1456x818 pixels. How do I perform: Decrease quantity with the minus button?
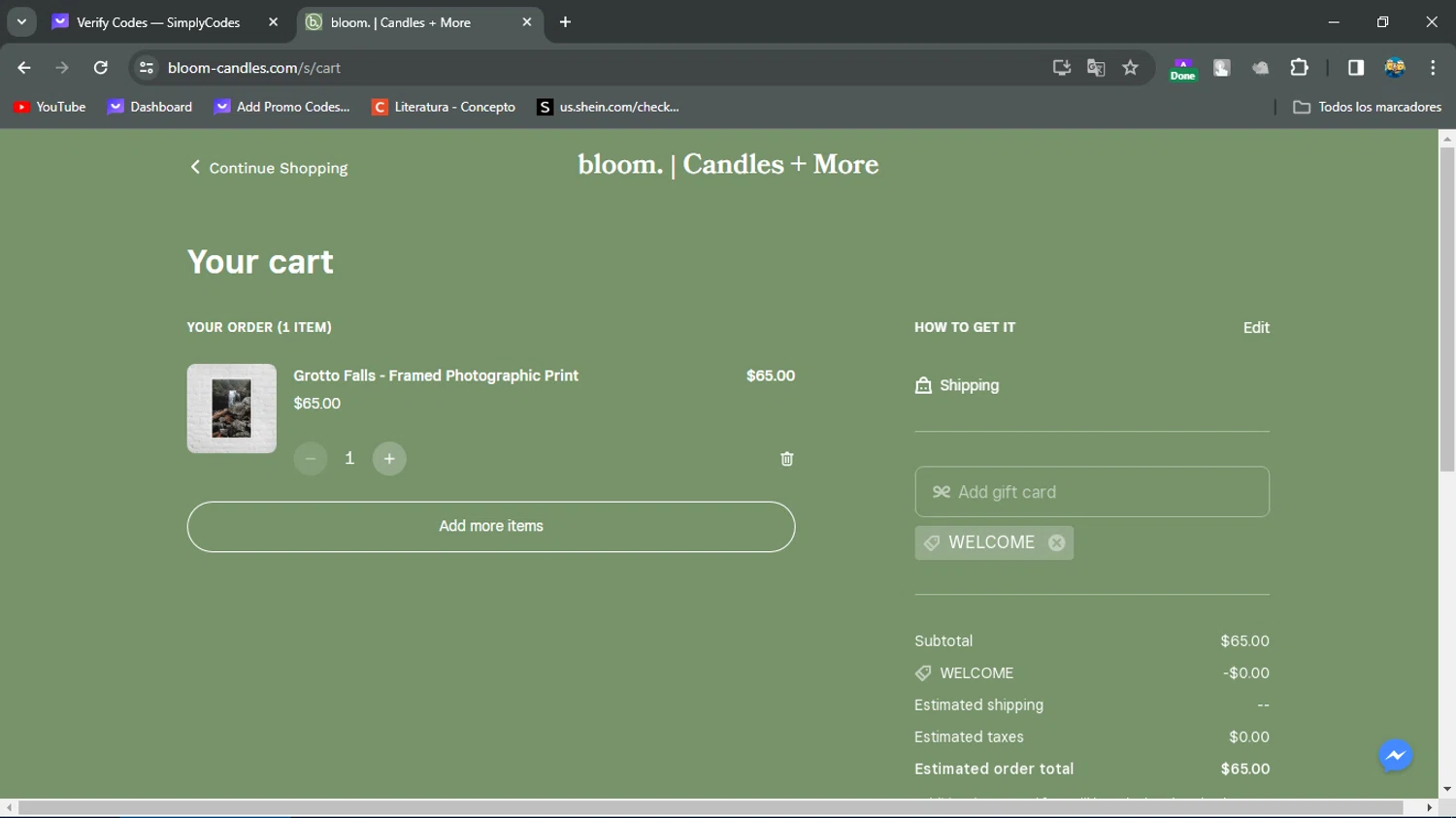tap(311, 459)
